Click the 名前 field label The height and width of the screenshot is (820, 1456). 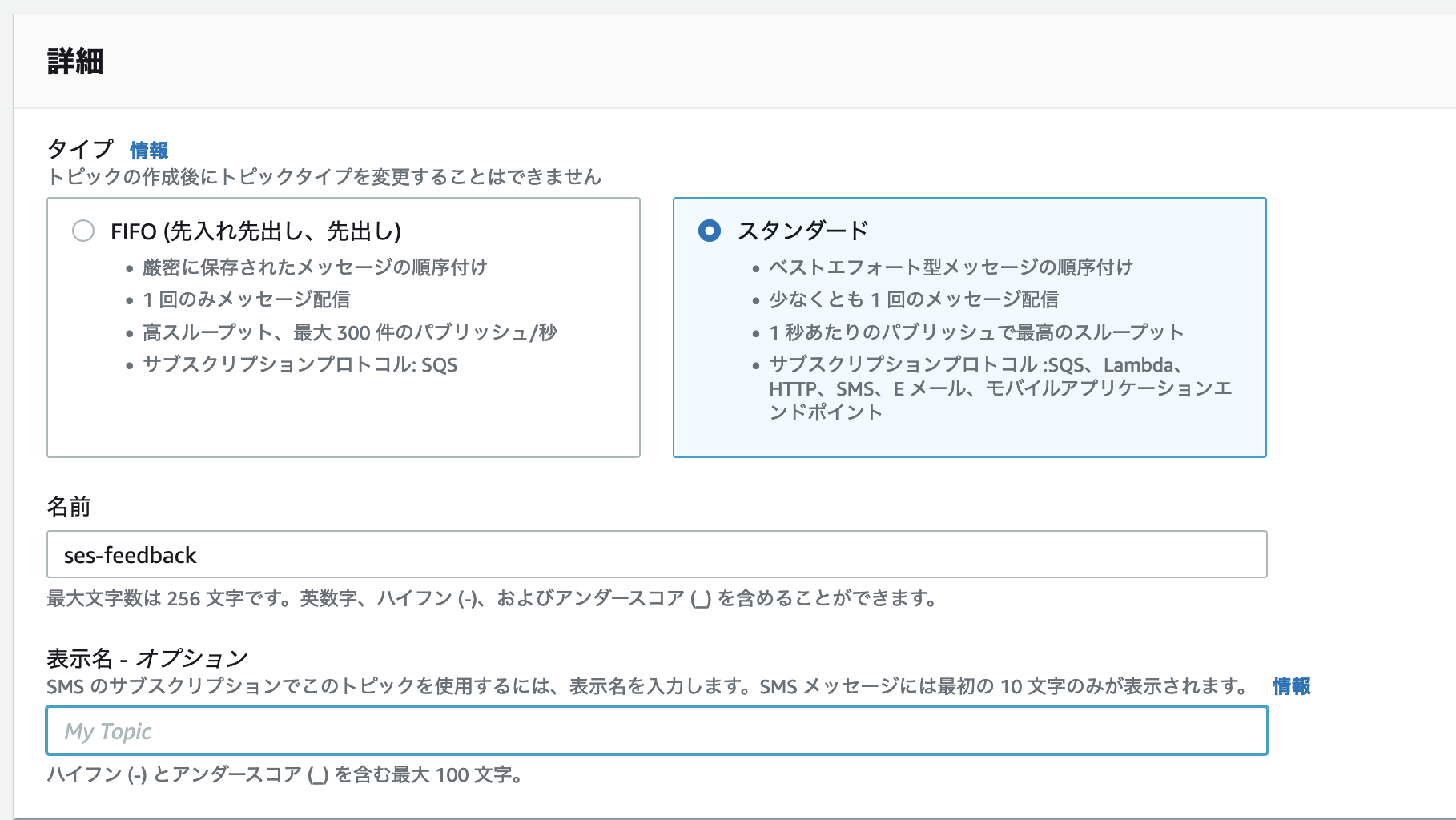(70, 506)
